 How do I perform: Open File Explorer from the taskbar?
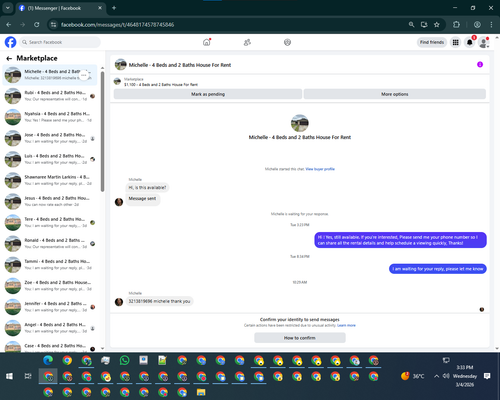click(201, 392)
